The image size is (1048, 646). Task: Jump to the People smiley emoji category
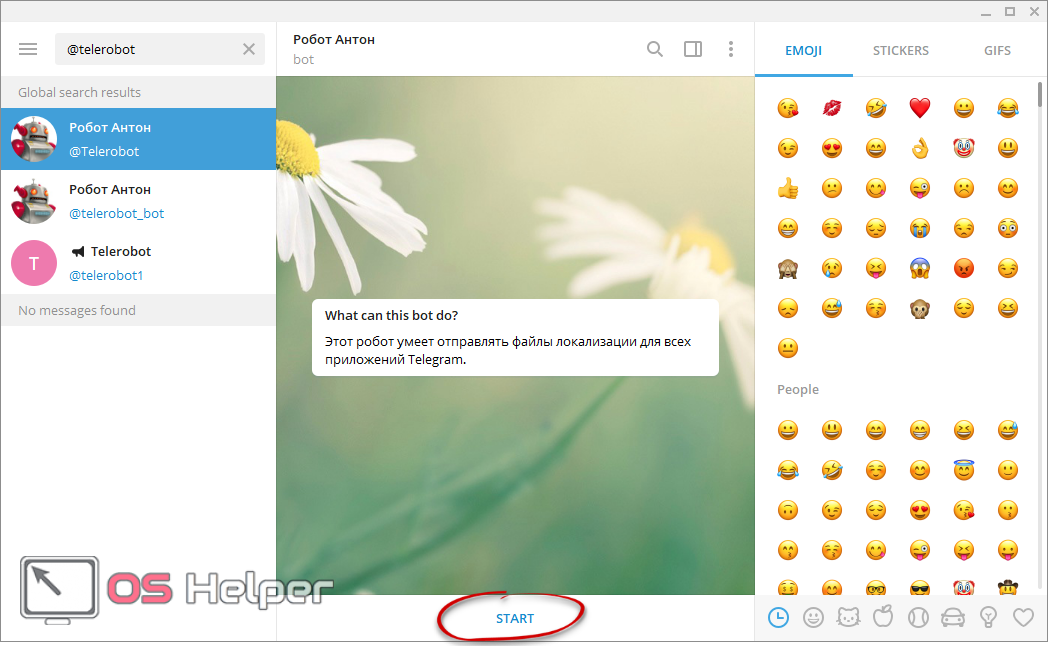tap(813, 617)
